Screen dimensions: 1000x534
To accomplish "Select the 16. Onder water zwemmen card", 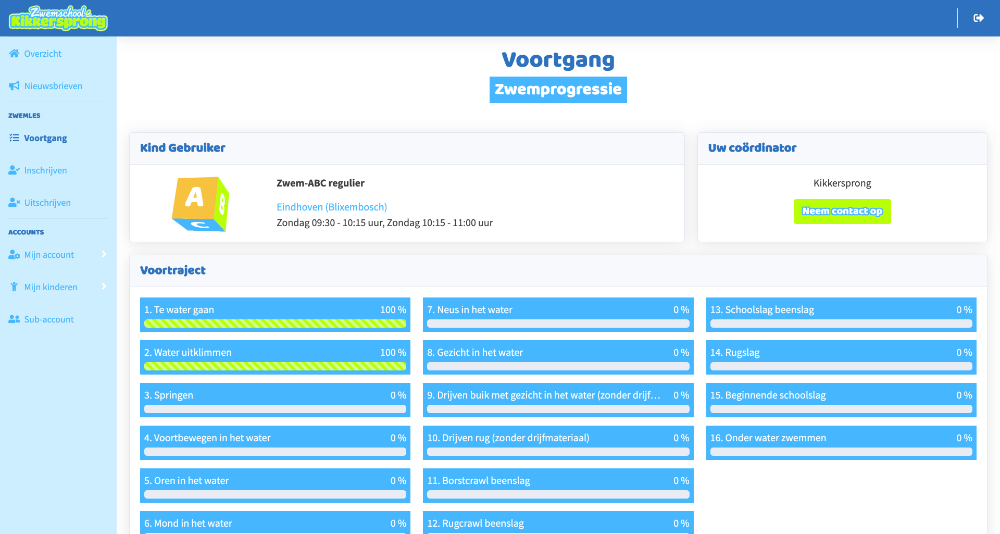I will point(840,442).
